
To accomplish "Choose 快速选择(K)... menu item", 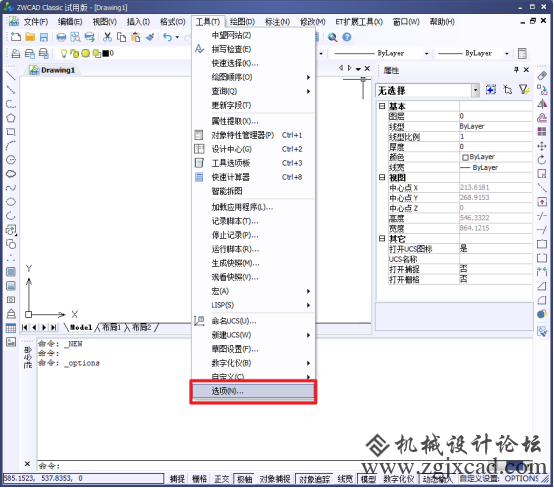I will [x=253, y=63].
